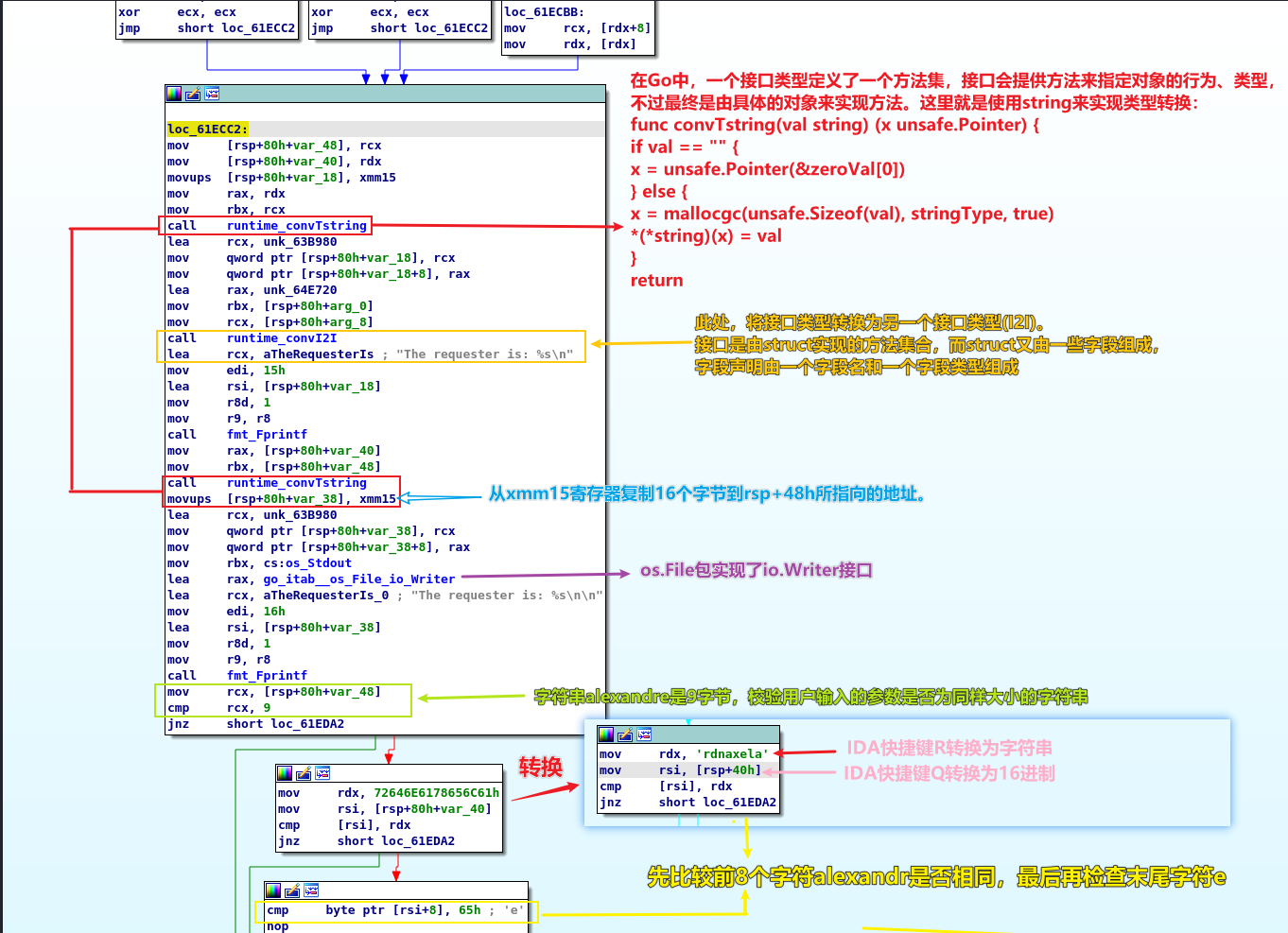Viewport: 1288px width, 933px height.
Task: Click the 'rdnaxela' string constant
Action: pyautogui.click(x=734, y=754)
